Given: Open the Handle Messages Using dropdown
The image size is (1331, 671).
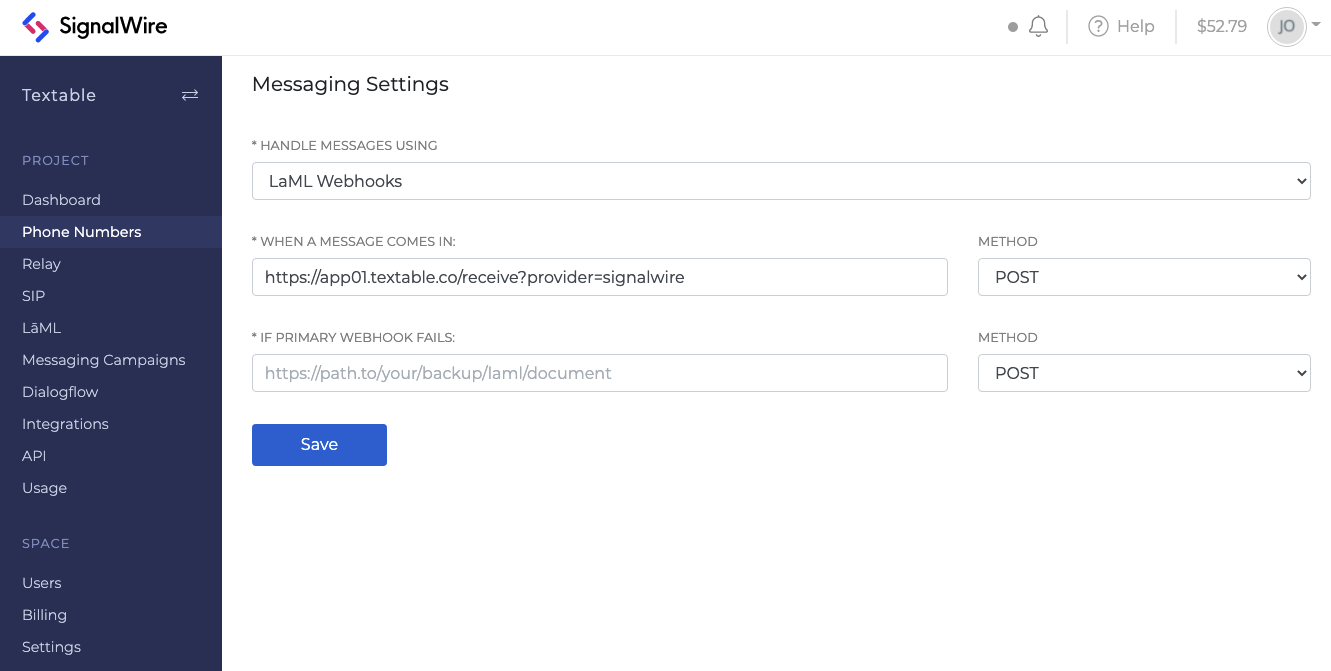Looking at the screenshot, I should [781, 181].
